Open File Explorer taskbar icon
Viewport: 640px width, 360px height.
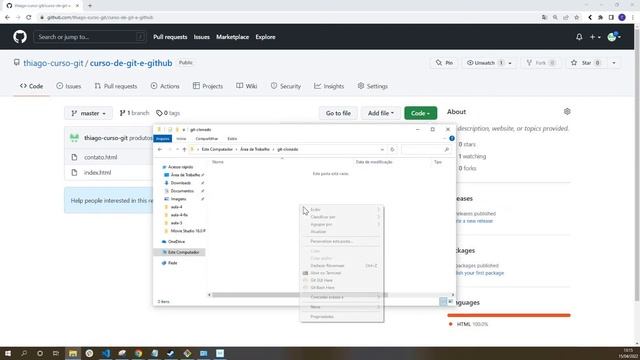pyautogui.click(x=73, y=353)
